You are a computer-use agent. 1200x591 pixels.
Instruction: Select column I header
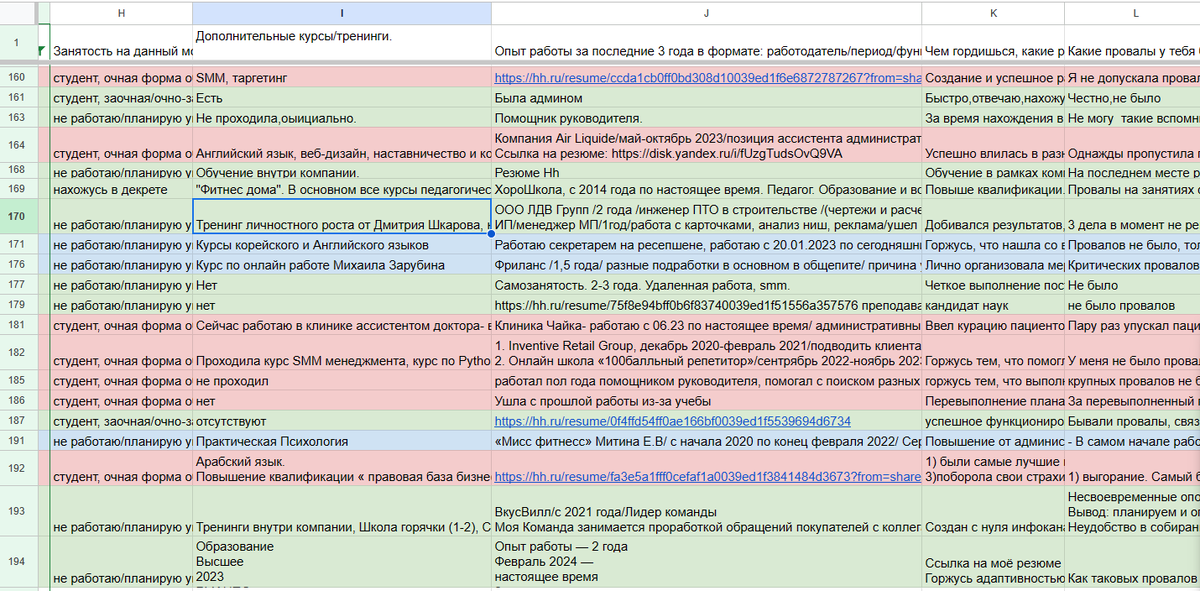[341, 13]
